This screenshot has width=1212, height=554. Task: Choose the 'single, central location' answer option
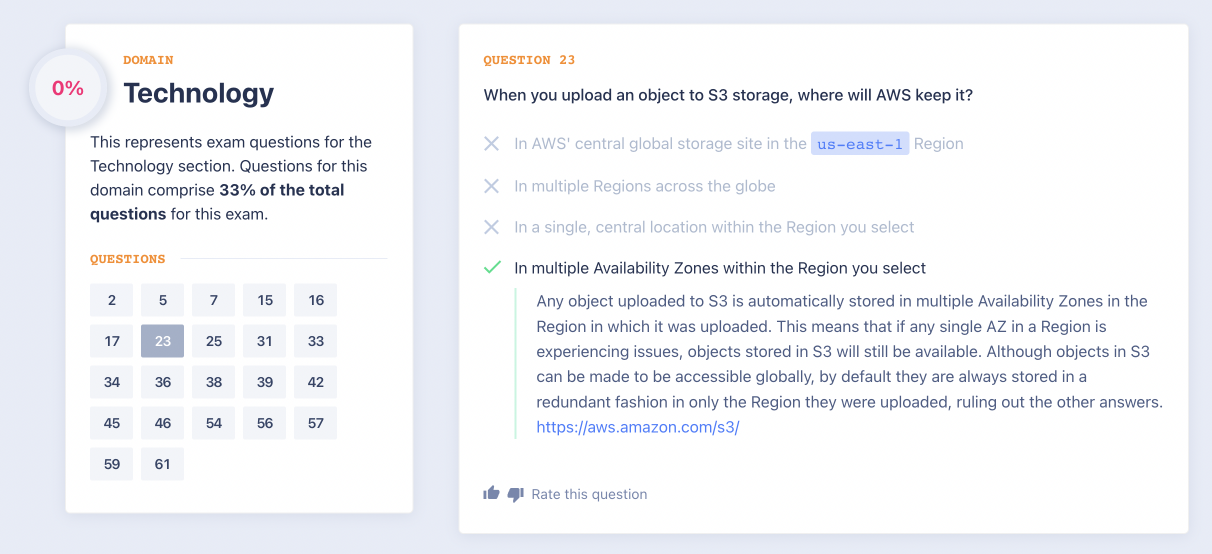click(714, 227)
